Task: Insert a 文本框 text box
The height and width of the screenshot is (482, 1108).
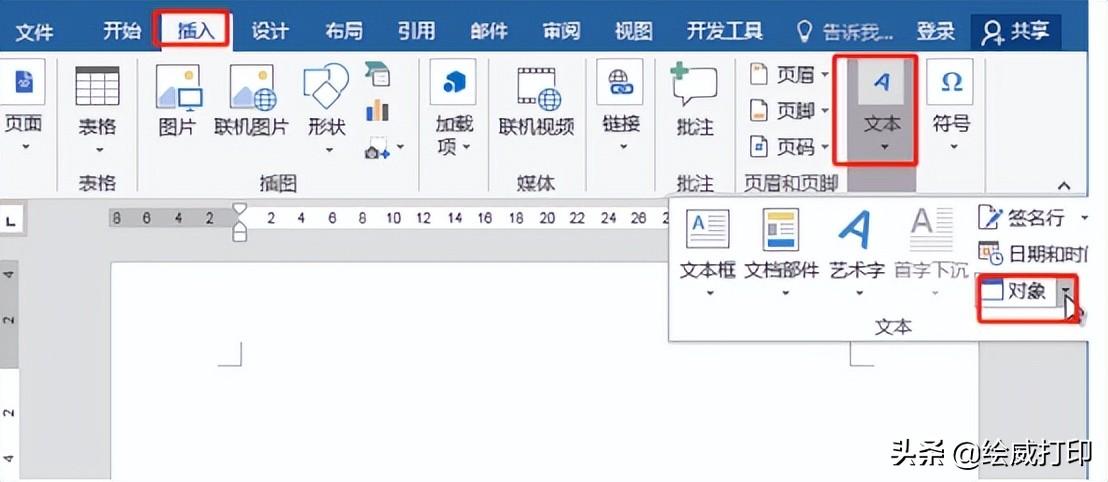Action: click(x=708, y=252)
